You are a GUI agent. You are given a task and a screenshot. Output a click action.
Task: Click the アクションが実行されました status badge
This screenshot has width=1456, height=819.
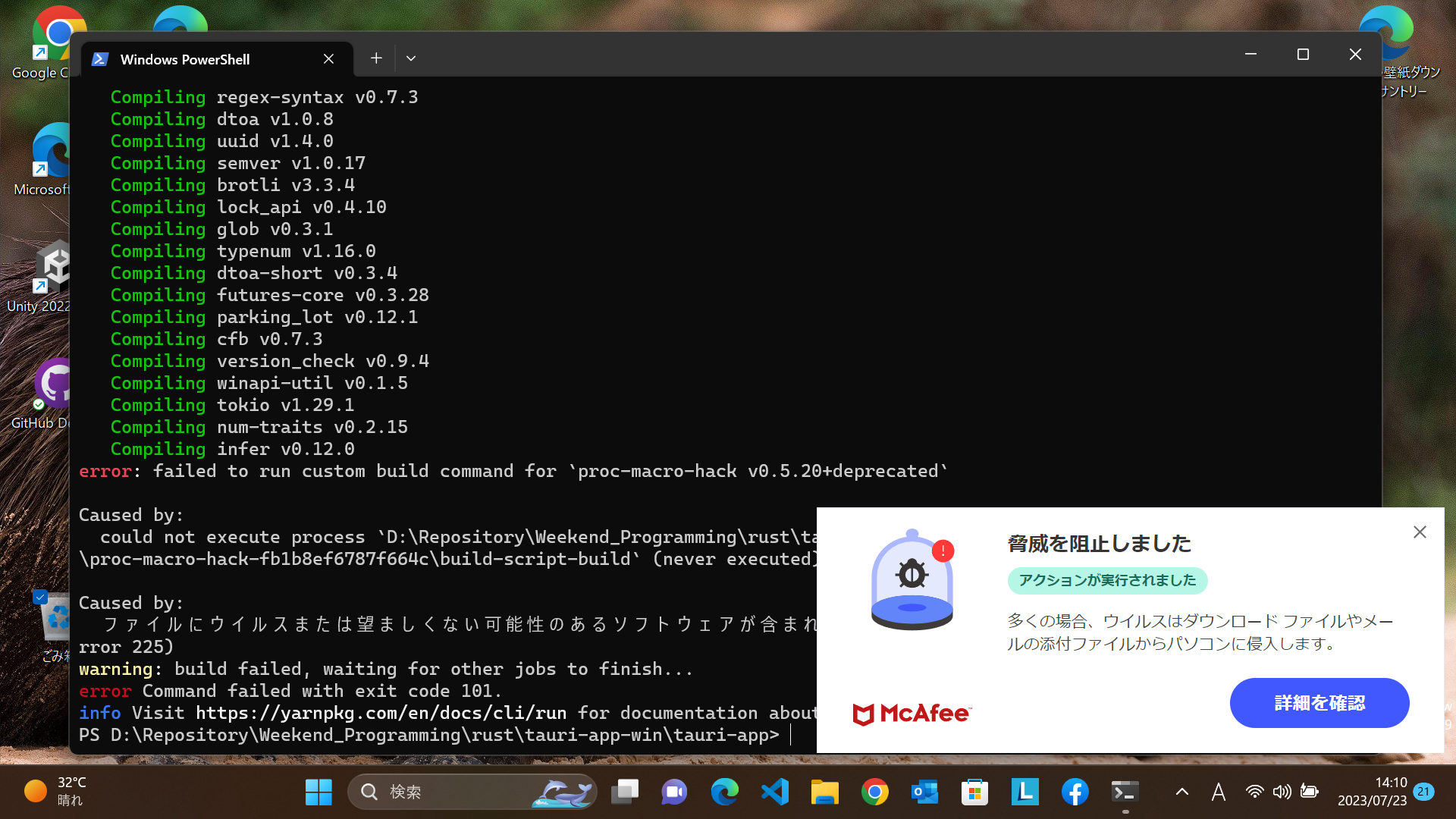click(1107, 580)
